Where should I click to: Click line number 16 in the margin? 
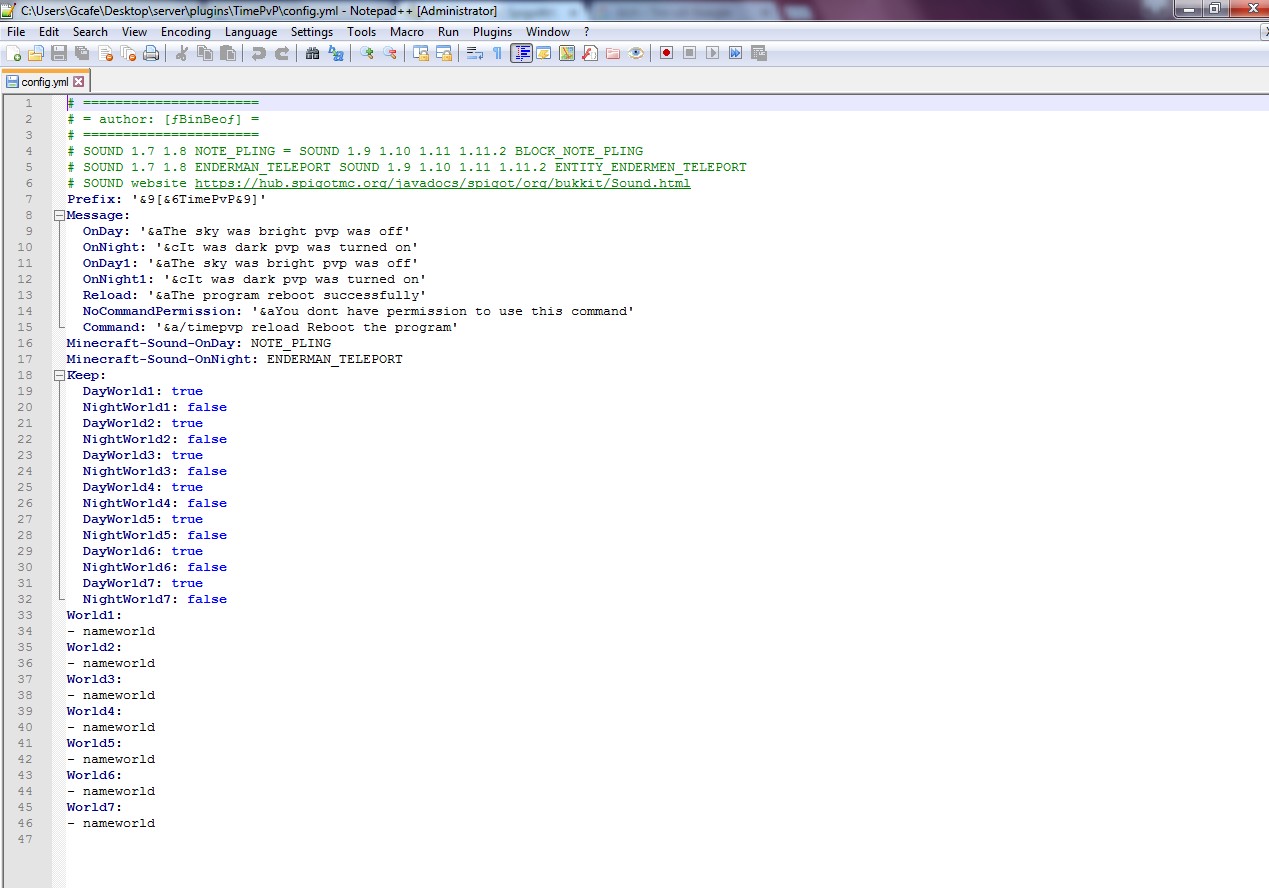[x=25, y=343]
